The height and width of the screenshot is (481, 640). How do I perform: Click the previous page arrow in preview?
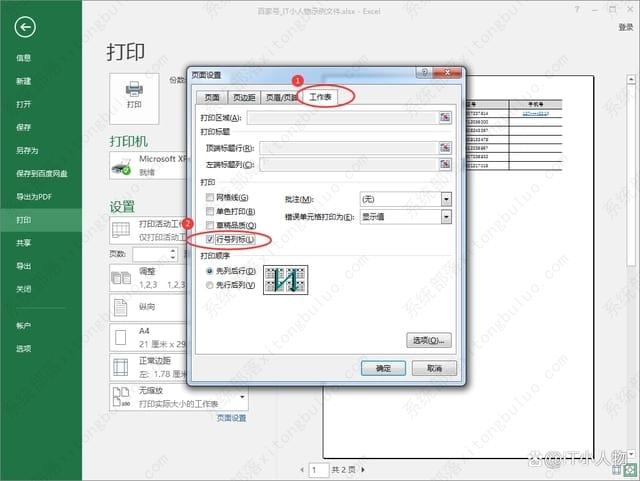[x=299, y=469]
